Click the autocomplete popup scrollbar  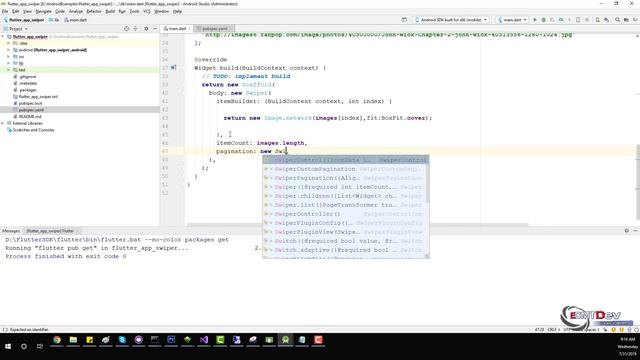tap(427, 184)
